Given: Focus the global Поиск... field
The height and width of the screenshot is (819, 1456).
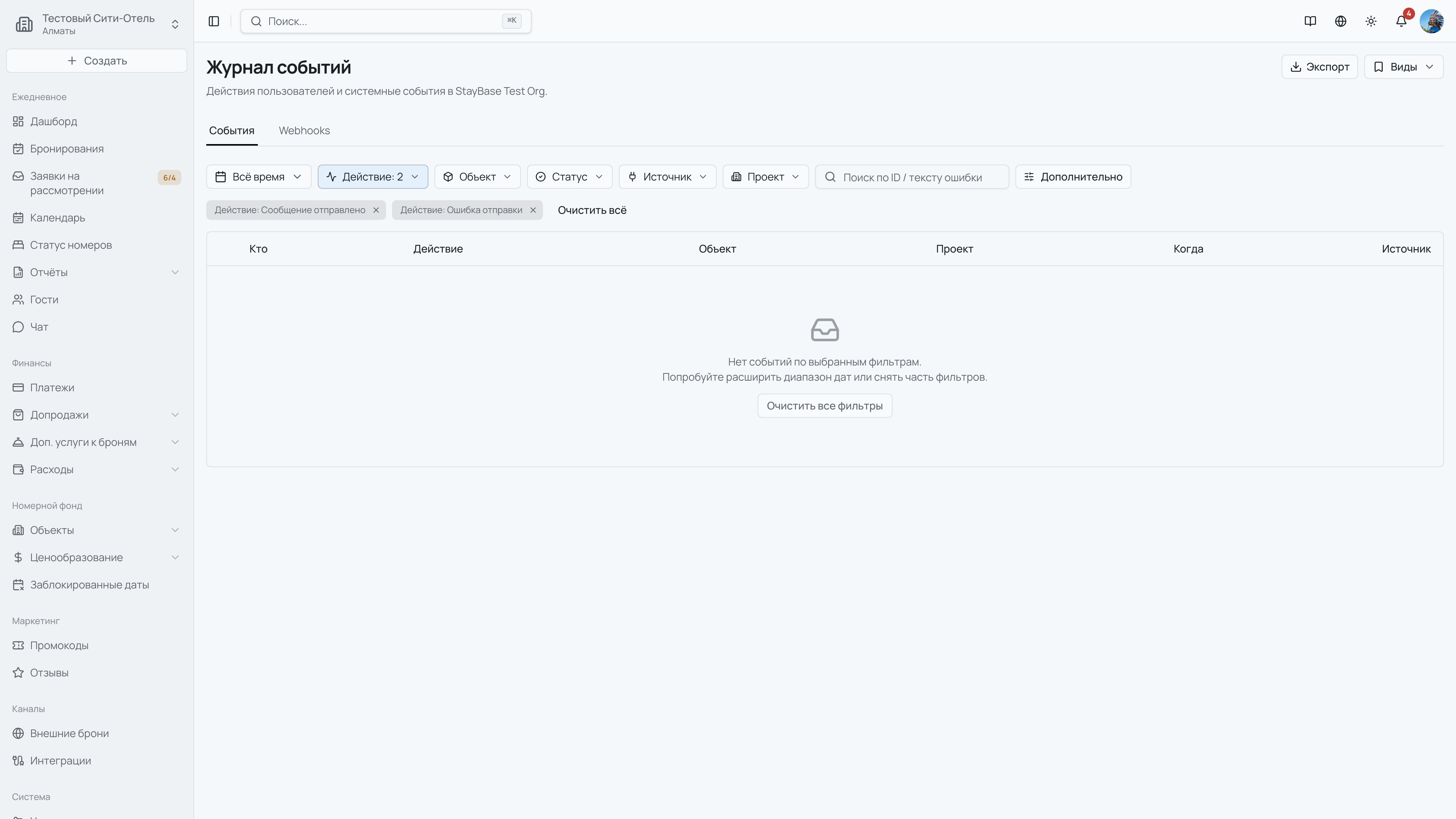Looking at the screenshot, I should (x=386, y=22).
